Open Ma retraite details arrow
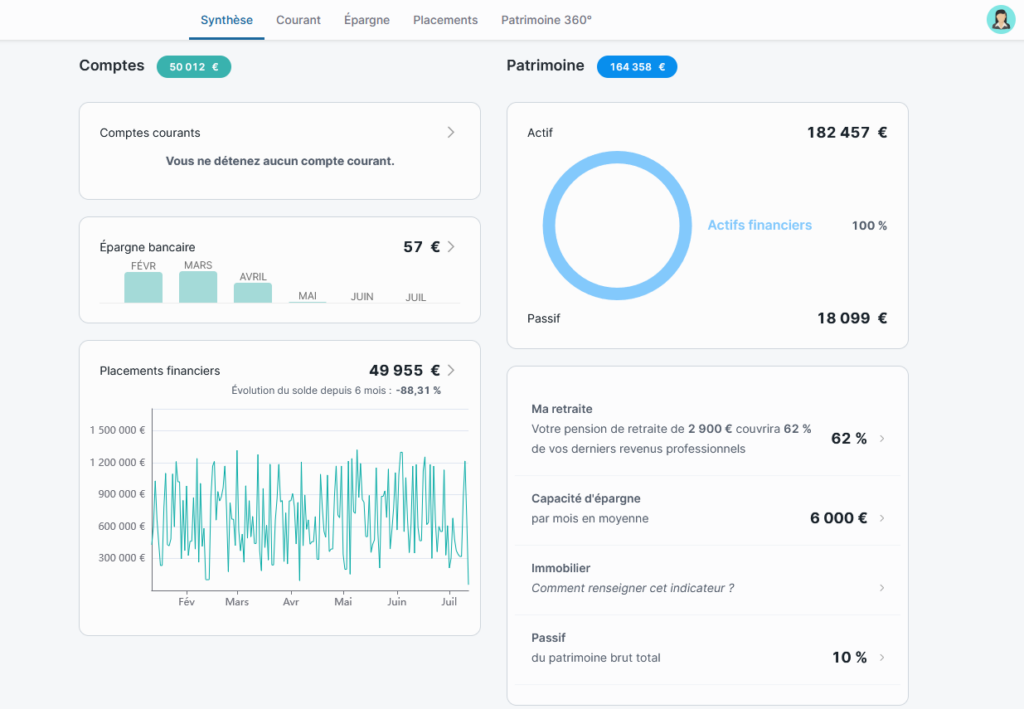 tap(881, 438)
